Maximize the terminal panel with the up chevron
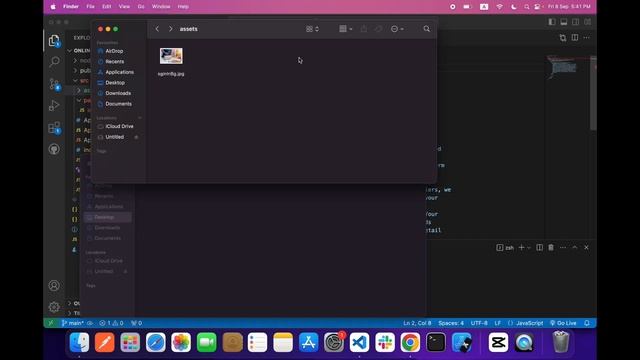This screenshot has height=360, width=640. click(575, 247)
